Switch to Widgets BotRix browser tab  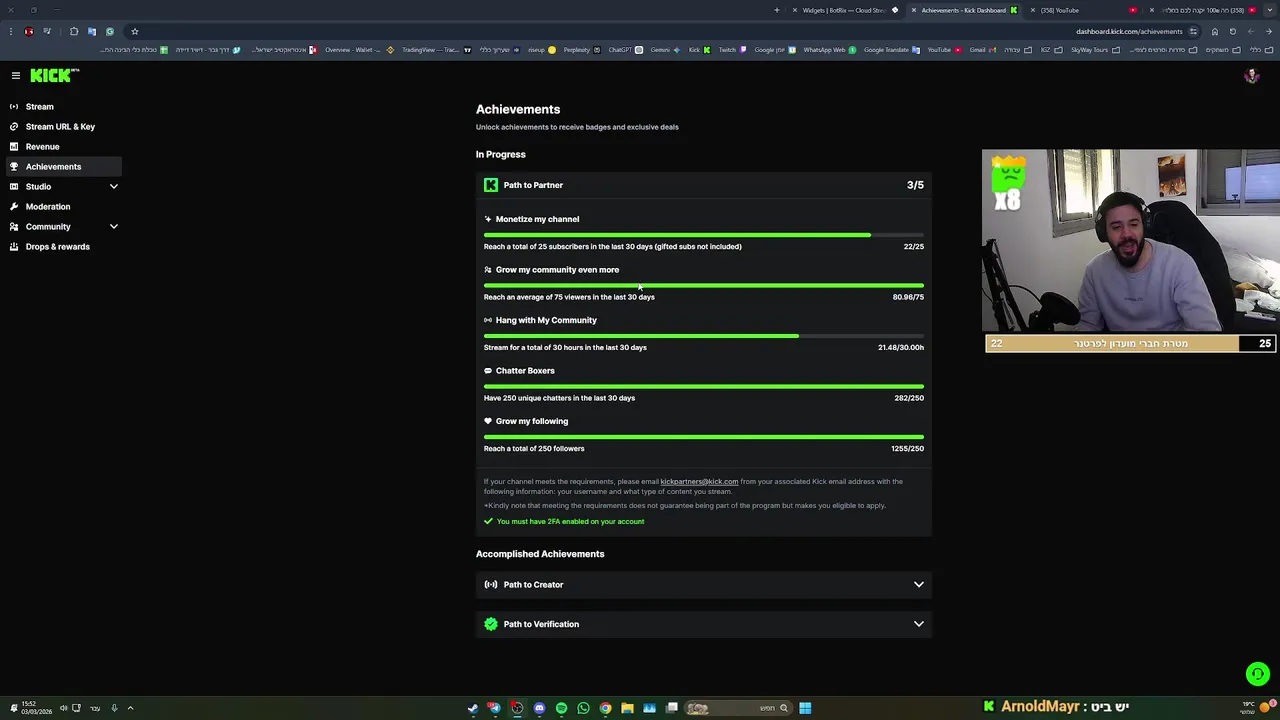click(845, 10)
